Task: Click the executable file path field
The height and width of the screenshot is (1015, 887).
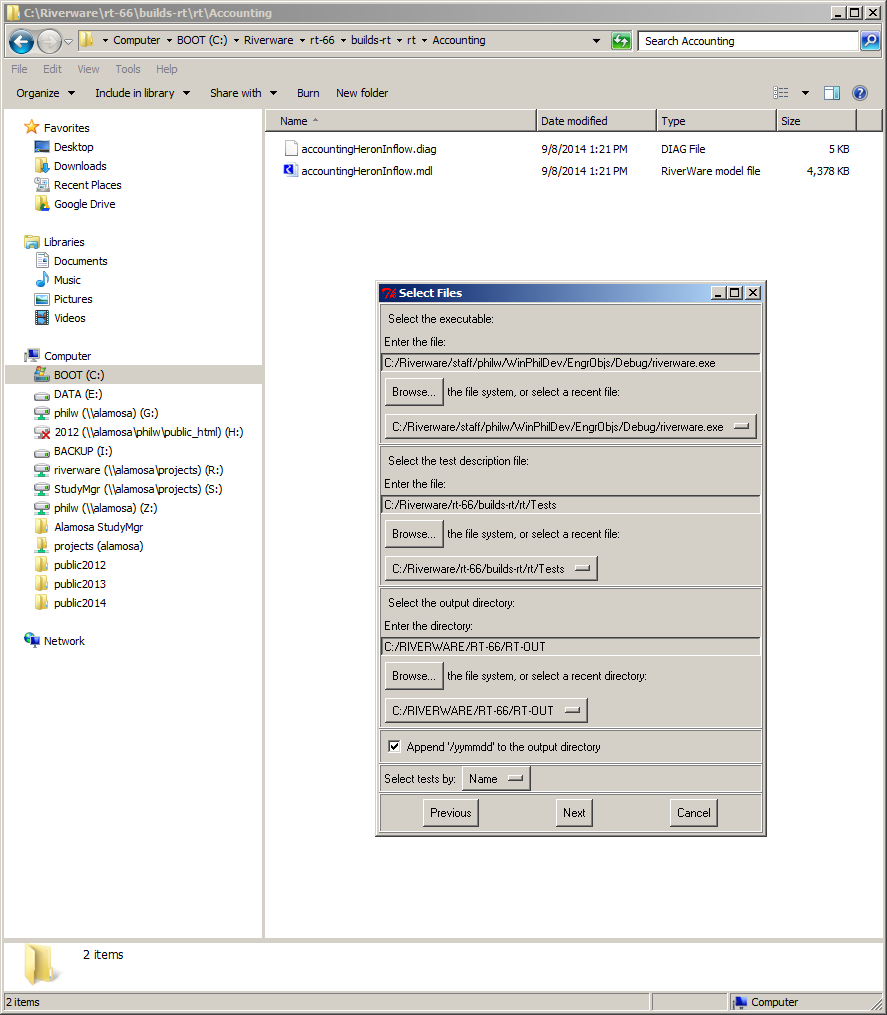Action: (570, 362)
